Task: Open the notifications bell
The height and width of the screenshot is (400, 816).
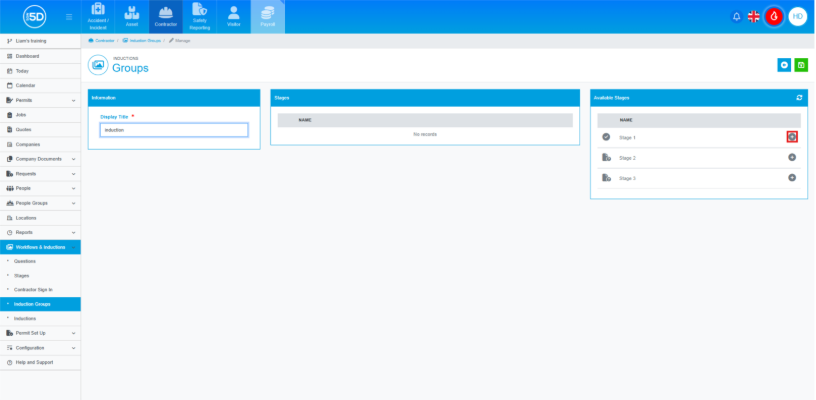Action: (x=736, y=17)
